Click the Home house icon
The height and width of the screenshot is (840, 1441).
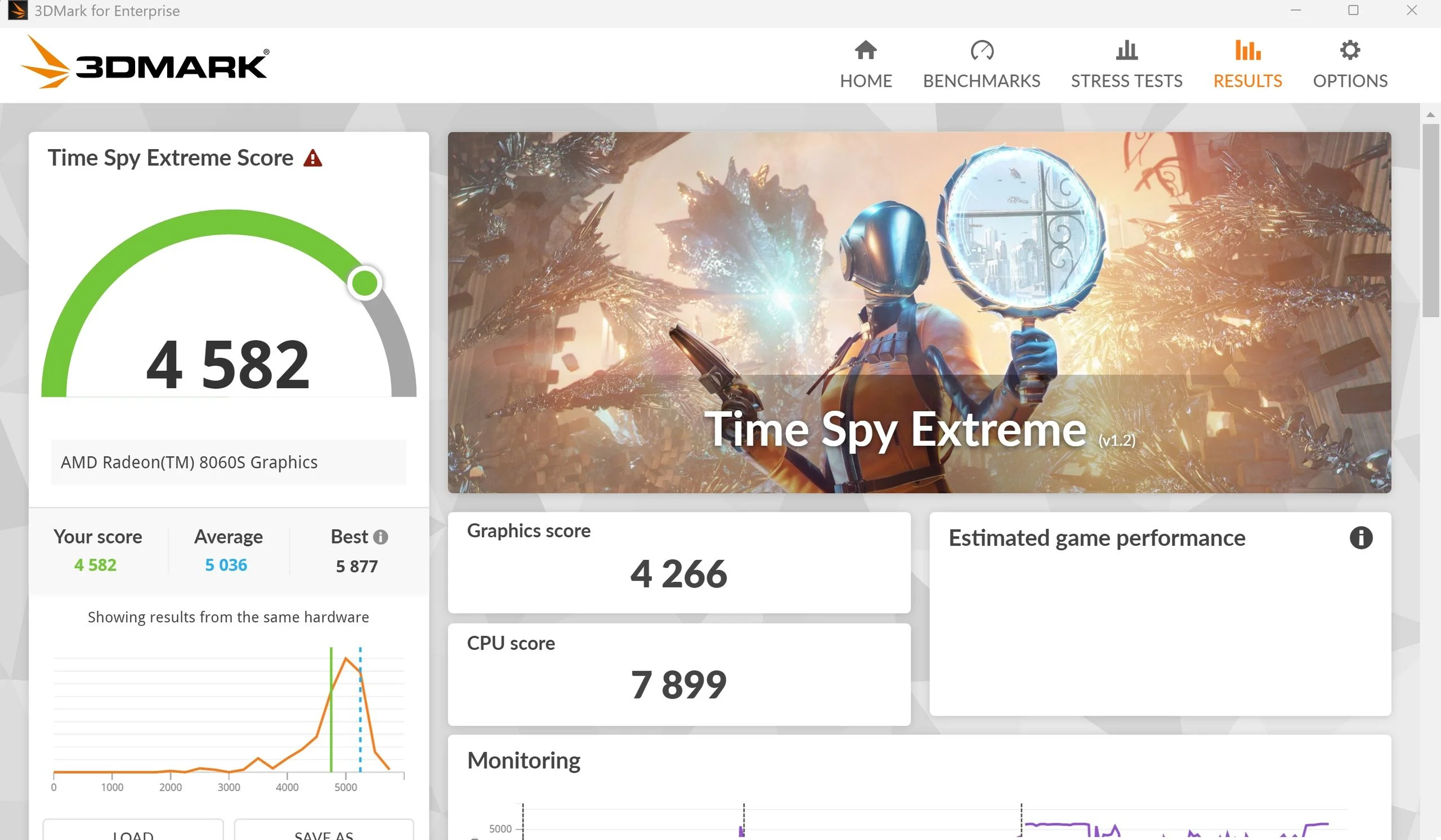click(865, 50)
